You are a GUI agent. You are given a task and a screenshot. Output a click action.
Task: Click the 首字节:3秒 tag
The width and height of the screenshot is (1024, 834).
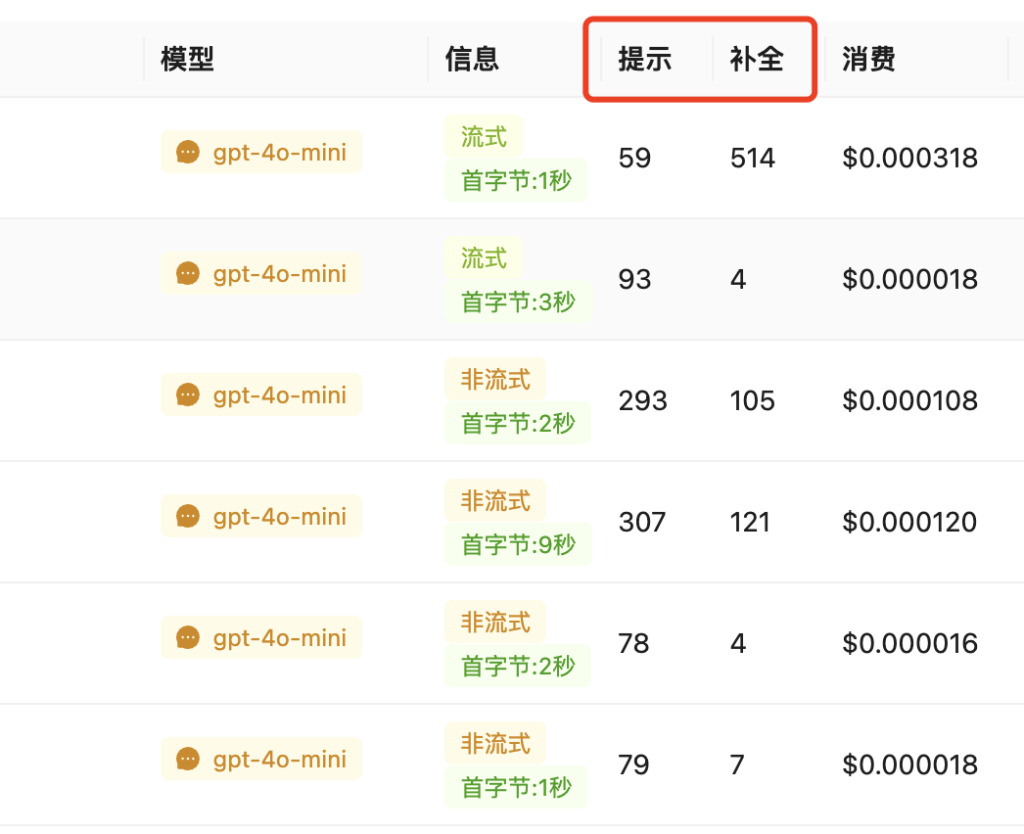pos(518,301)
